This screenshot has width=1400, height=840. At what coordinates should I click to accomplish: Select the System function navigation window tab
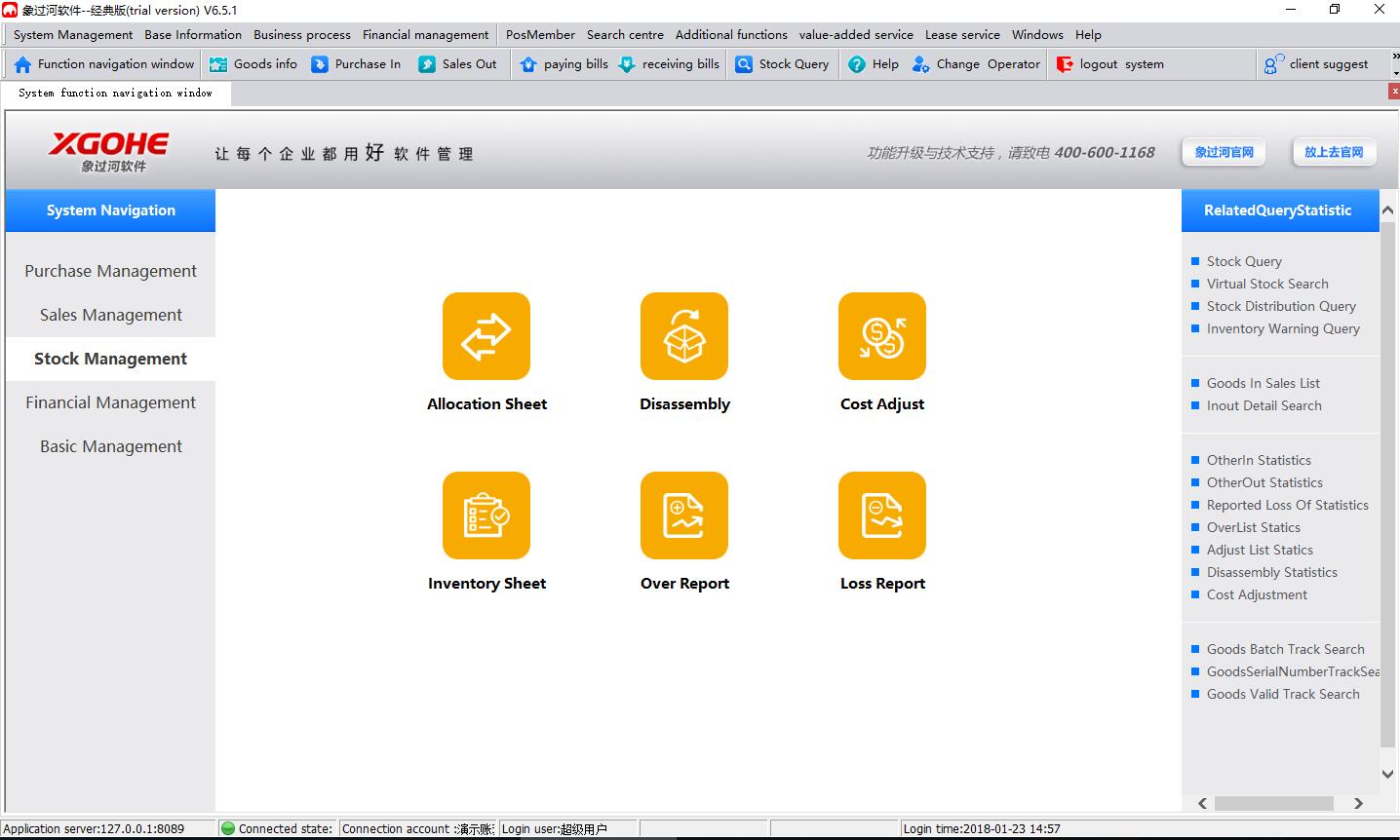(x=115, y=93)
